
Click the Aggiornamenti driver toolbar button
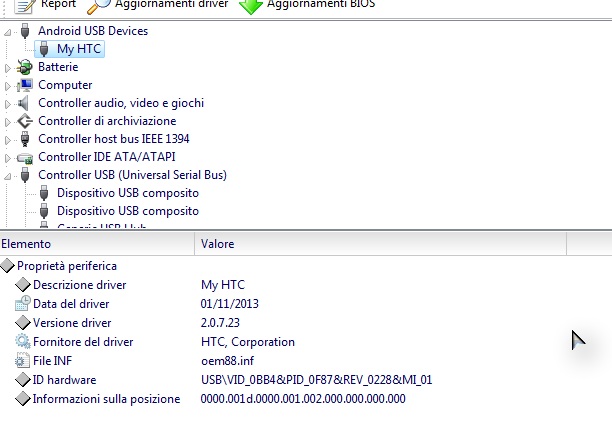coord(170,5)
